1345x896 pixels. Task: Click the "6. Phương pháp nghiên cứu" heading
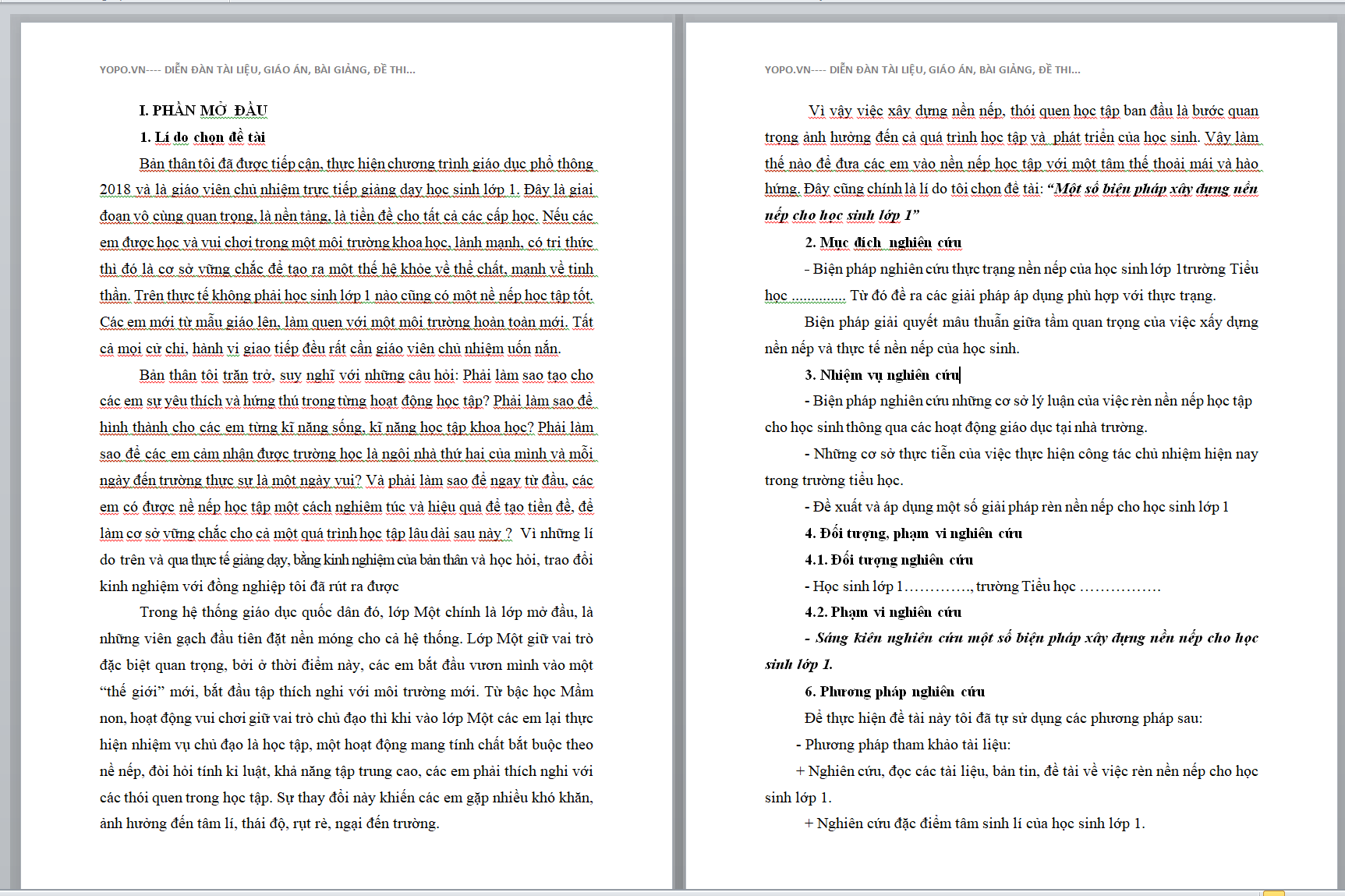(894, 692)
